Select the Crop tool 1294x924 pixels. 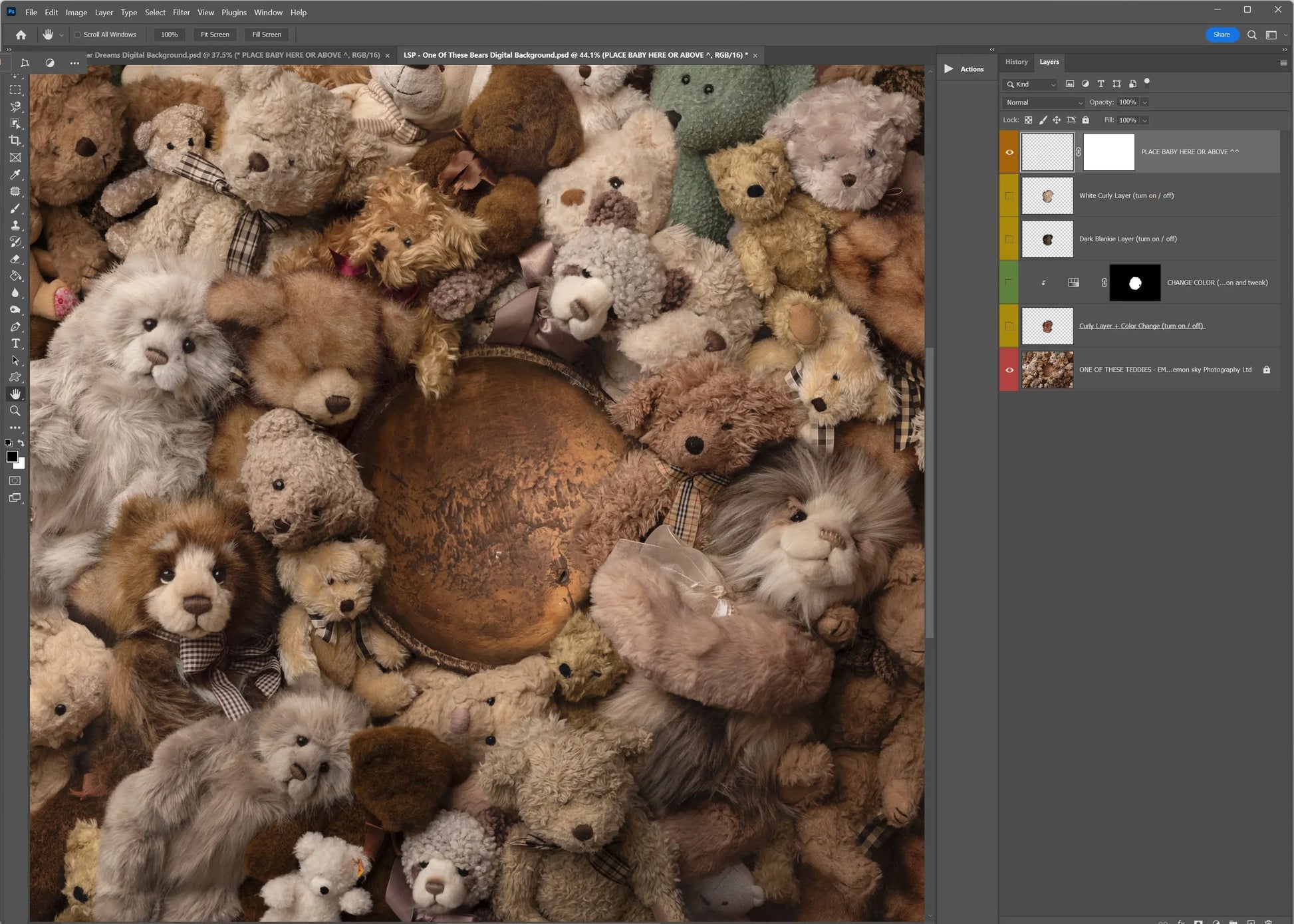(x=15, y=140)
